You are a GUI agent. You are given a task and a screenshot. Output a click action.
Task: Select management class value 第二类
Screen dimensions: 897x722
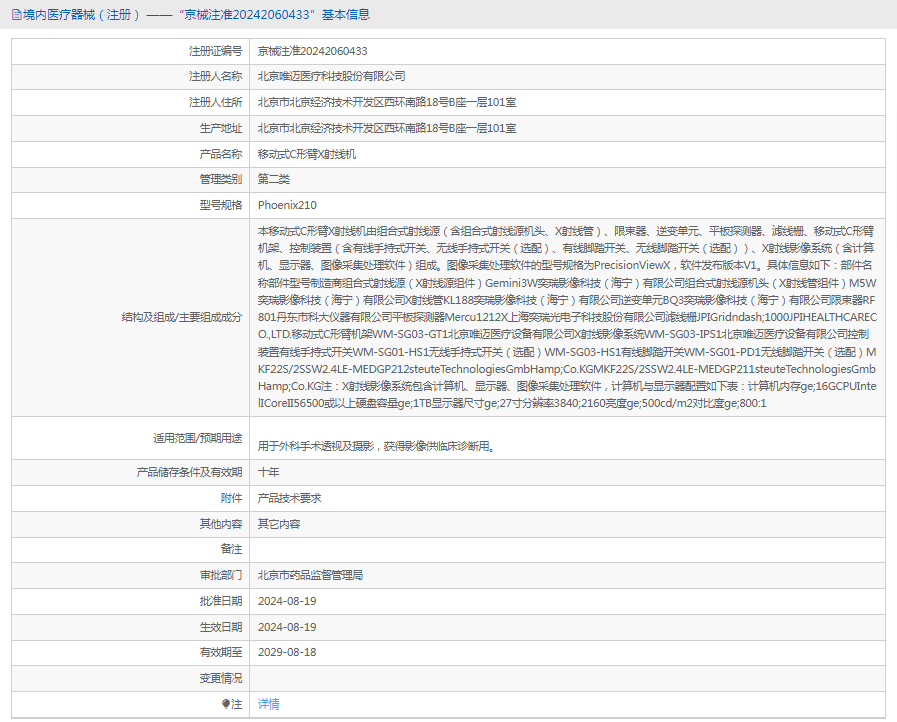pos(273,180)
